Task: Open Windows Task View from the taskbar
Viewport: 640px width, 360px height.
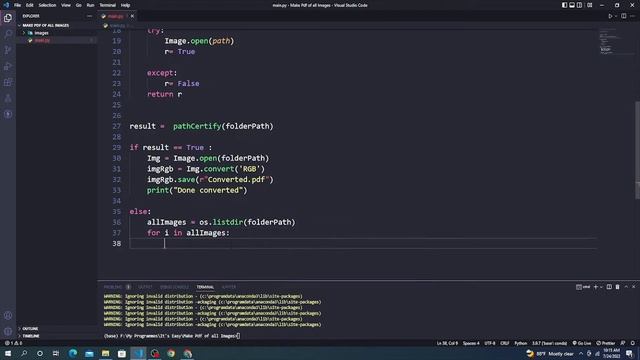Action: [56, 353]
